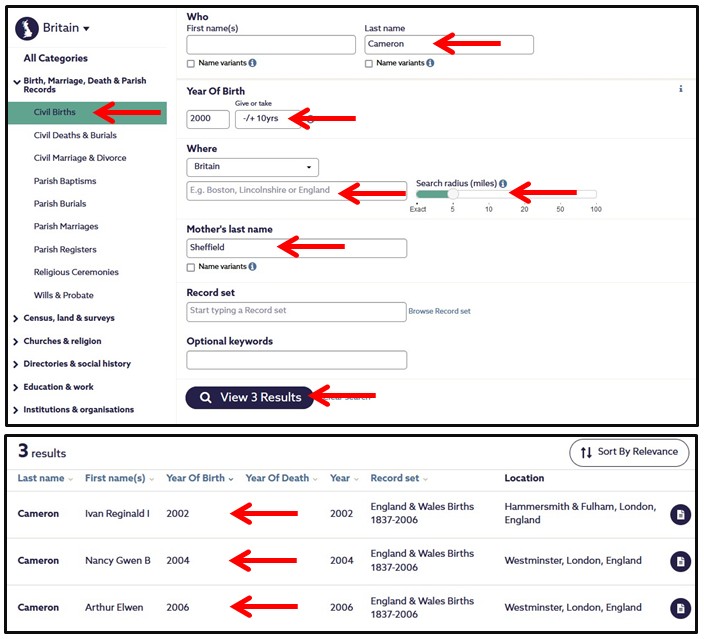Open record icon for Arthur Elwen
The image size is (704, 639).
680,608
